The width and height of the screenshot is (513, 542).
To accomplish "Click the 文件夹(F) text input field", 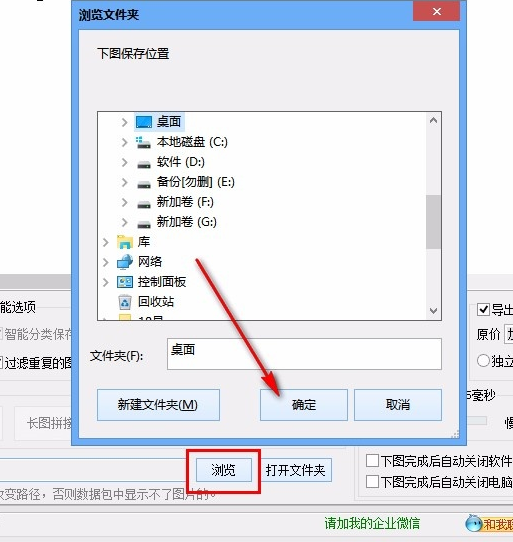I will [304, 354].
